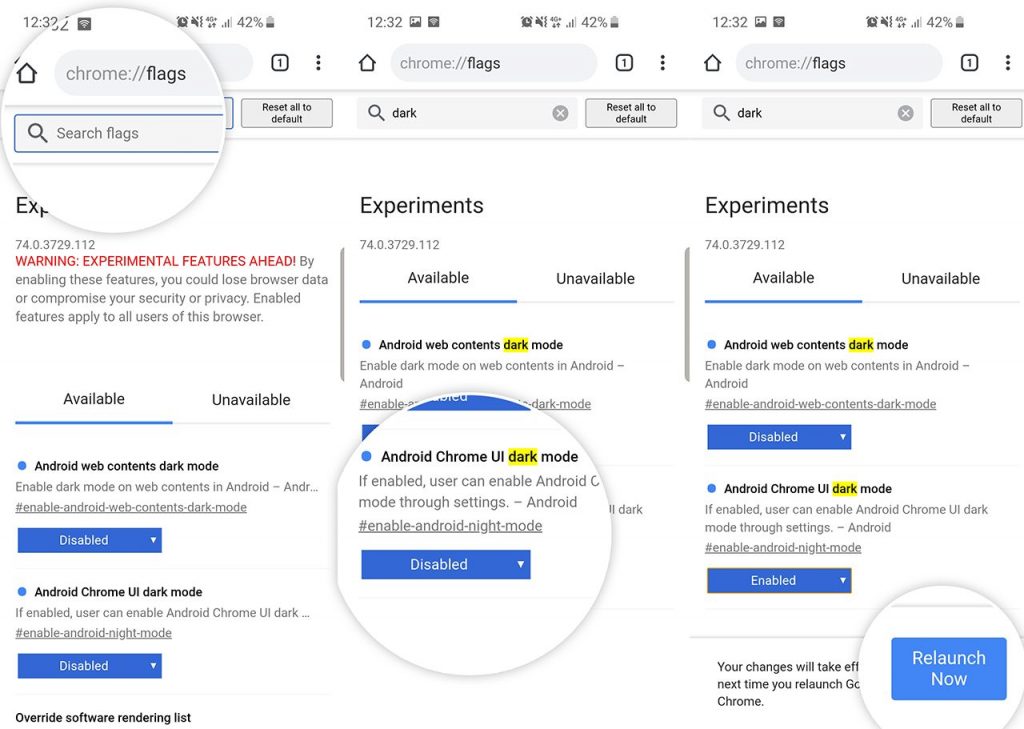
Task: Tap the battery icon in the middle screenshot's status bar
Action: click(614, 22)
